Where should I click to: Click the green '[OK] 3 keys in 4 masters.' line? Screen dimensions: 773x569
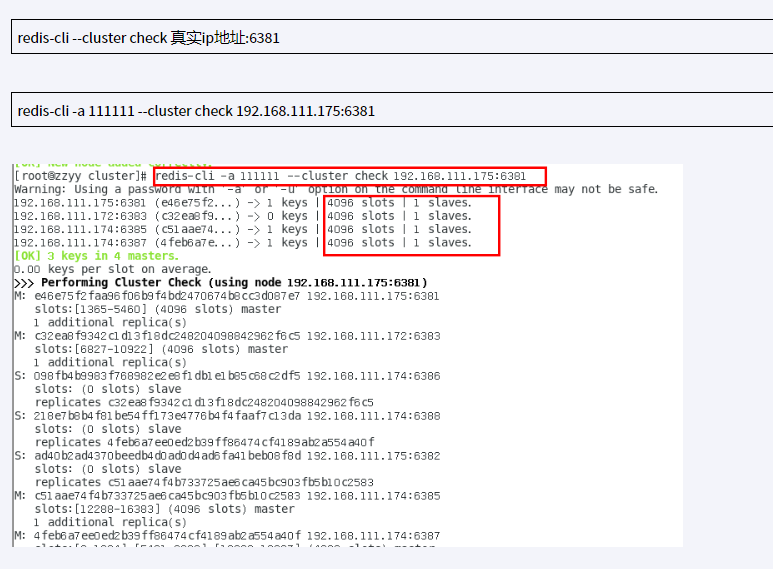96,256
